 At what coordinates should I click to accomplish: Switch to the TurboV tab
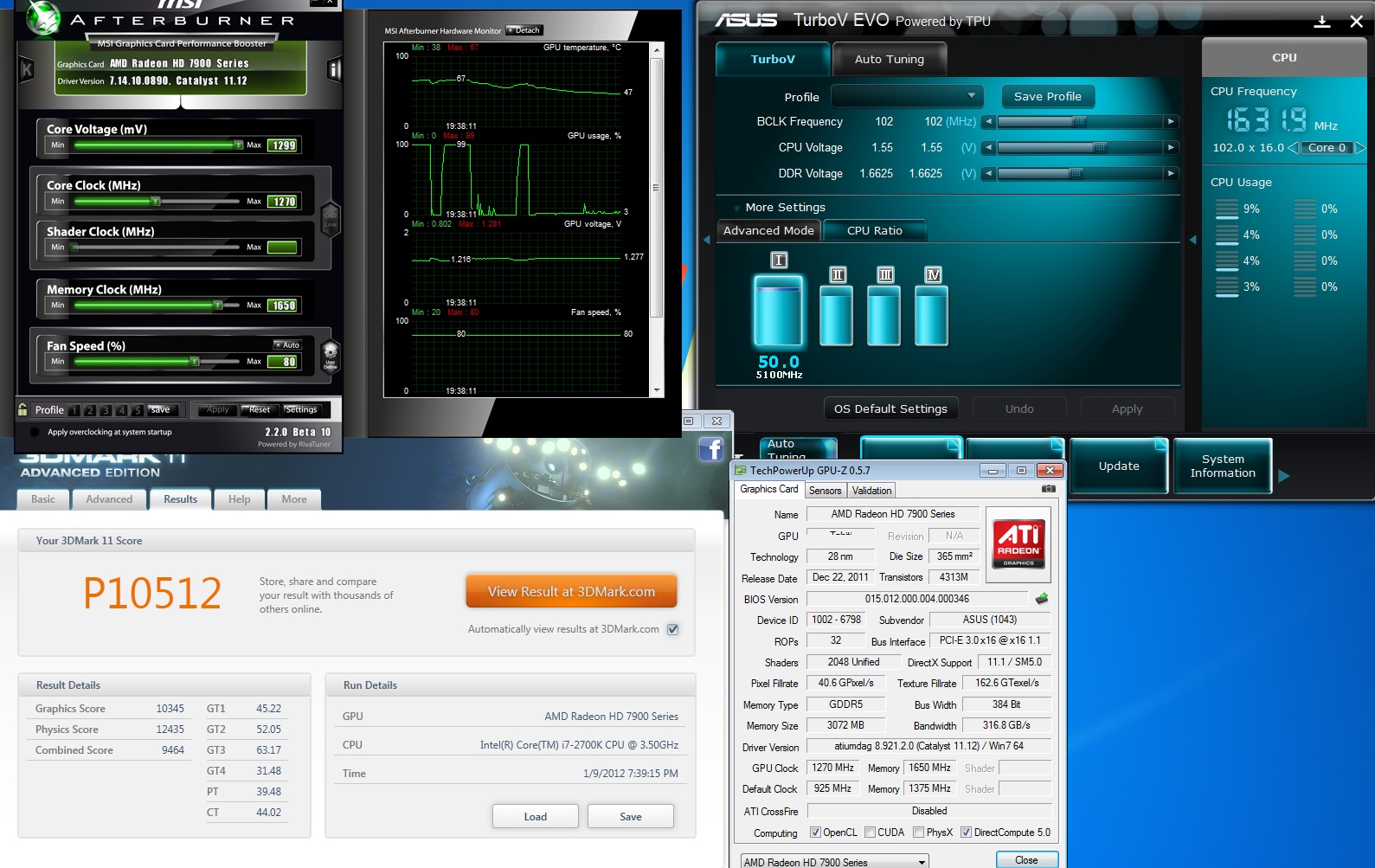coord(772,59)
